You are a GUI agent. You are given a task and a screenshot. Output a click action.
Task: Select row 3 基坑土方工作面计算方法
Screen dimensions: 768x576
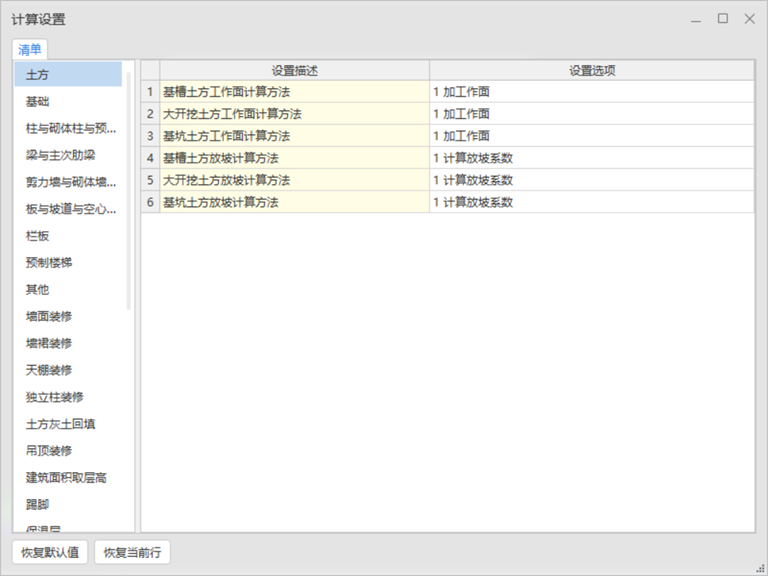(x=294, y=136)
